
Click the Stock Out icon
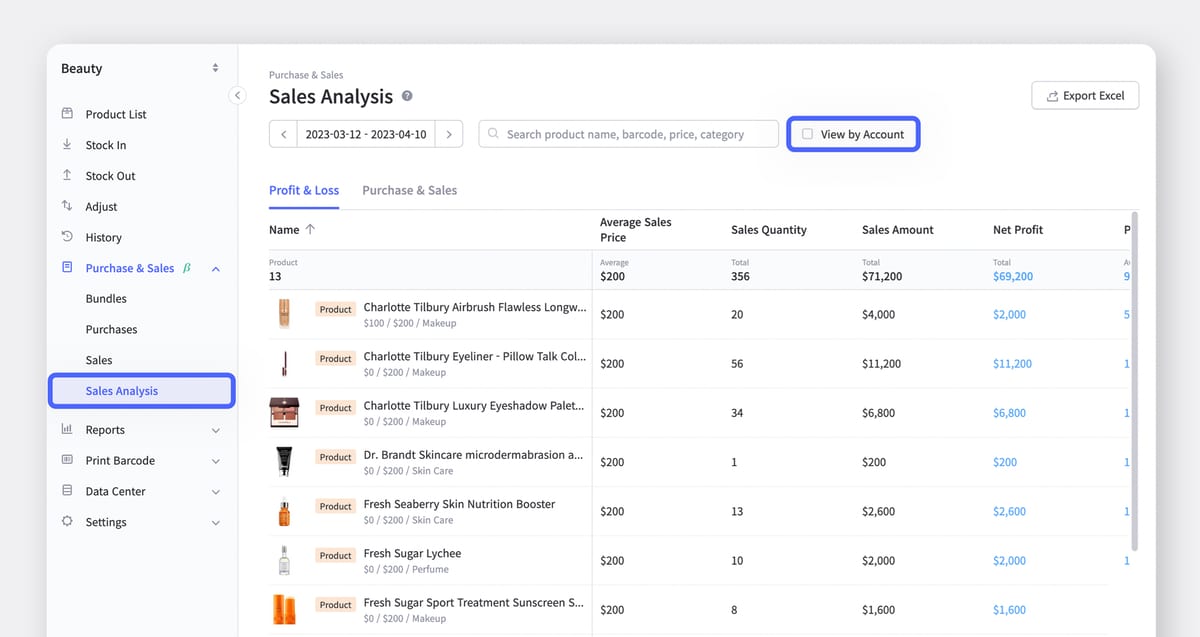point(65,175)
